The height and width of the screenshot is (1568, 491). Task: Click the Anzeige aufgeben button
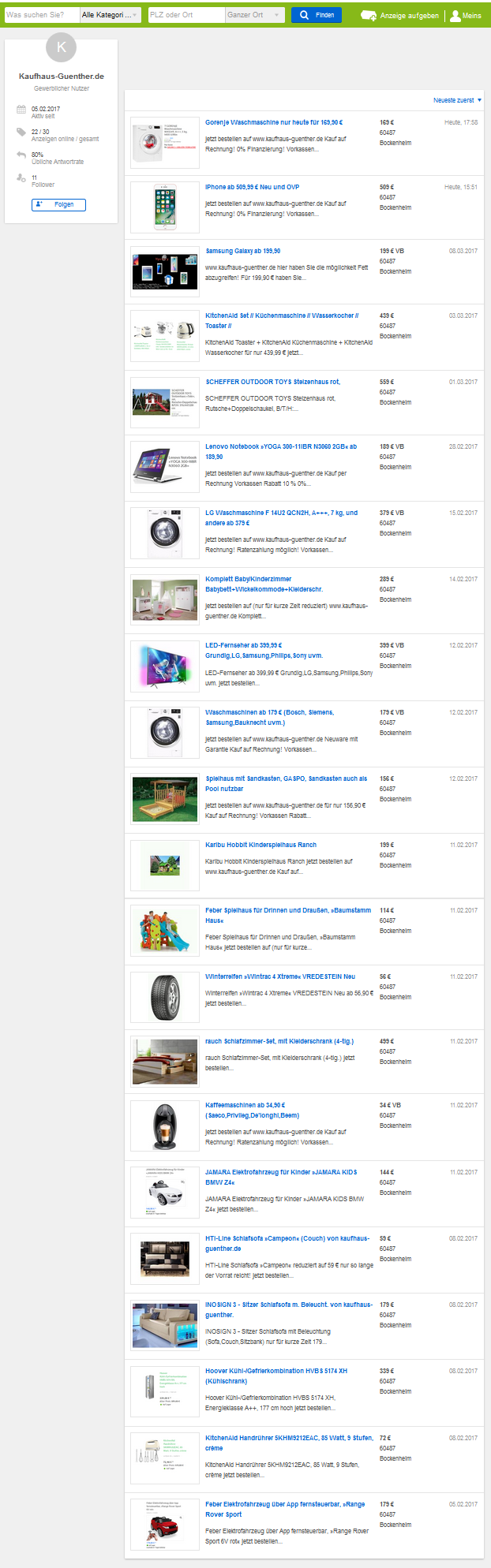pyautogui.click(x=399, y=15)
